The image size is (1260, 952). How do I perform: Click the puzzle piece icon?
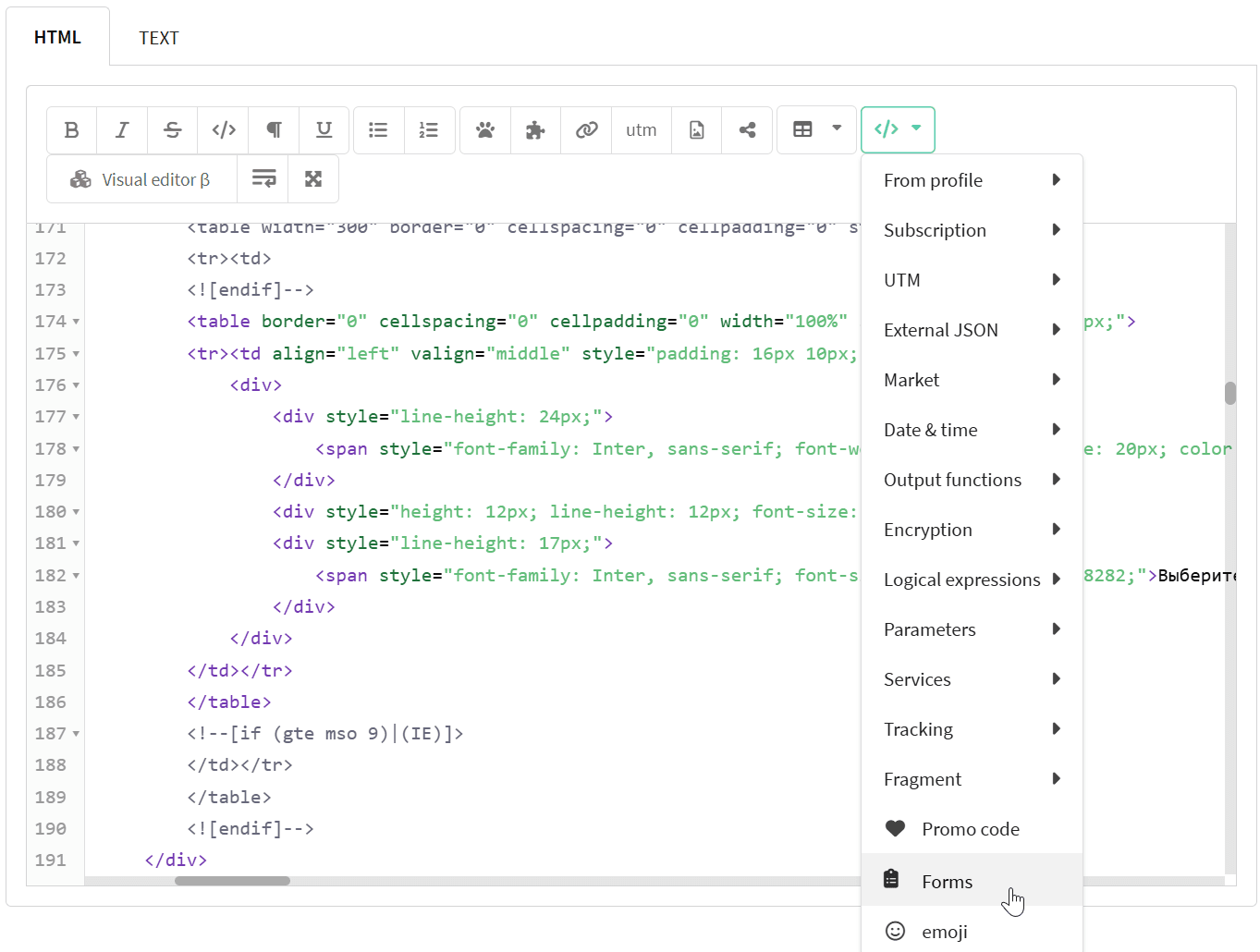point(535,129)
